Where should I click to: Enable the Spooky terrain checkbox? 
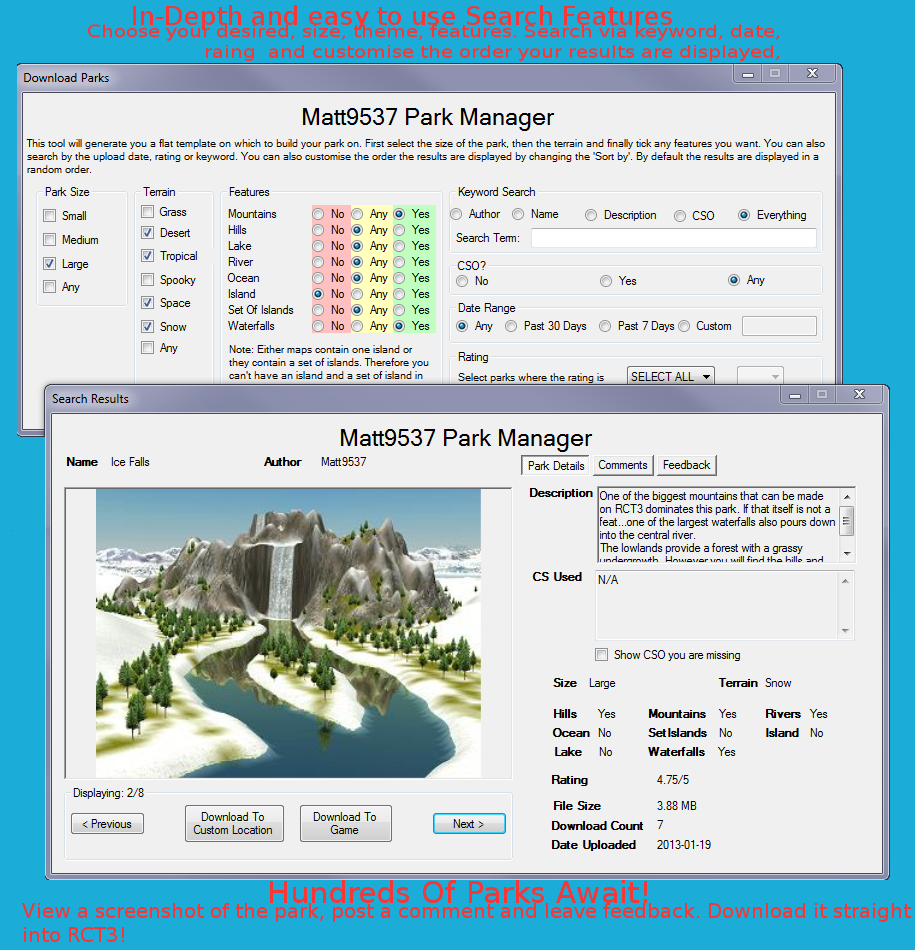click(147, 279)
